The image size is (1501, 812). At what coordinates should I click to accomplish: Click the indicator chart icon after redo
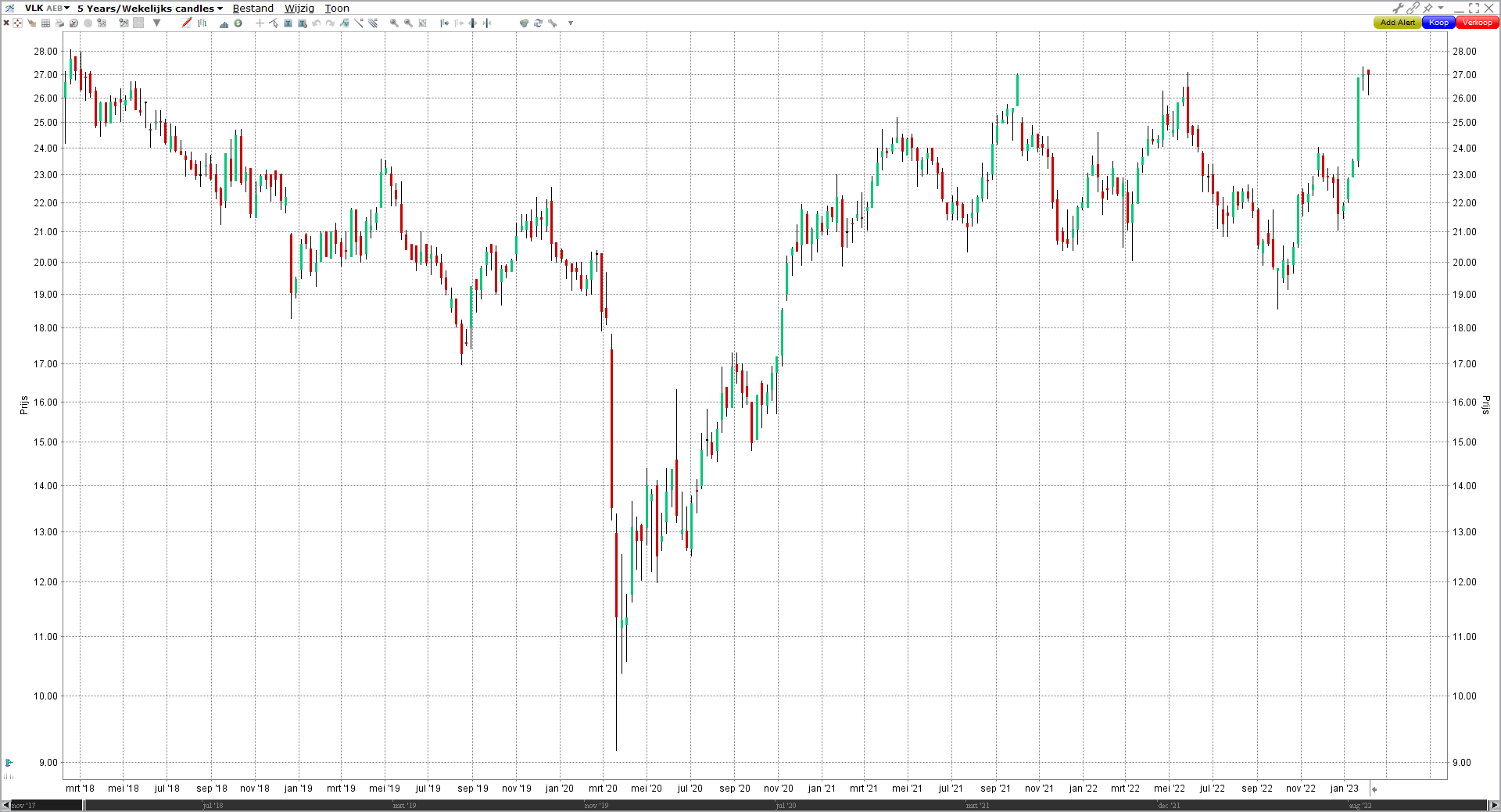pyautogui.click(x=344, y=23)
